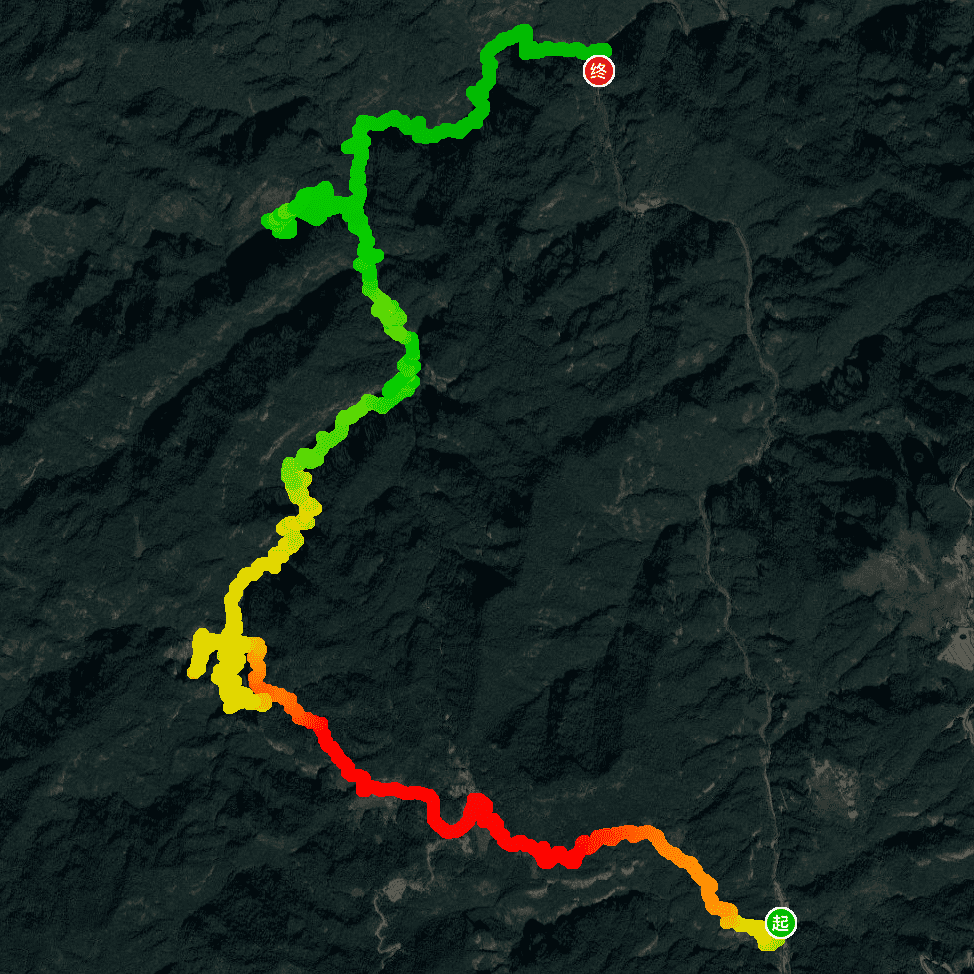974x974 pixels.
Task: Click the green start marker labeled 起
Action: coord(780,922)
